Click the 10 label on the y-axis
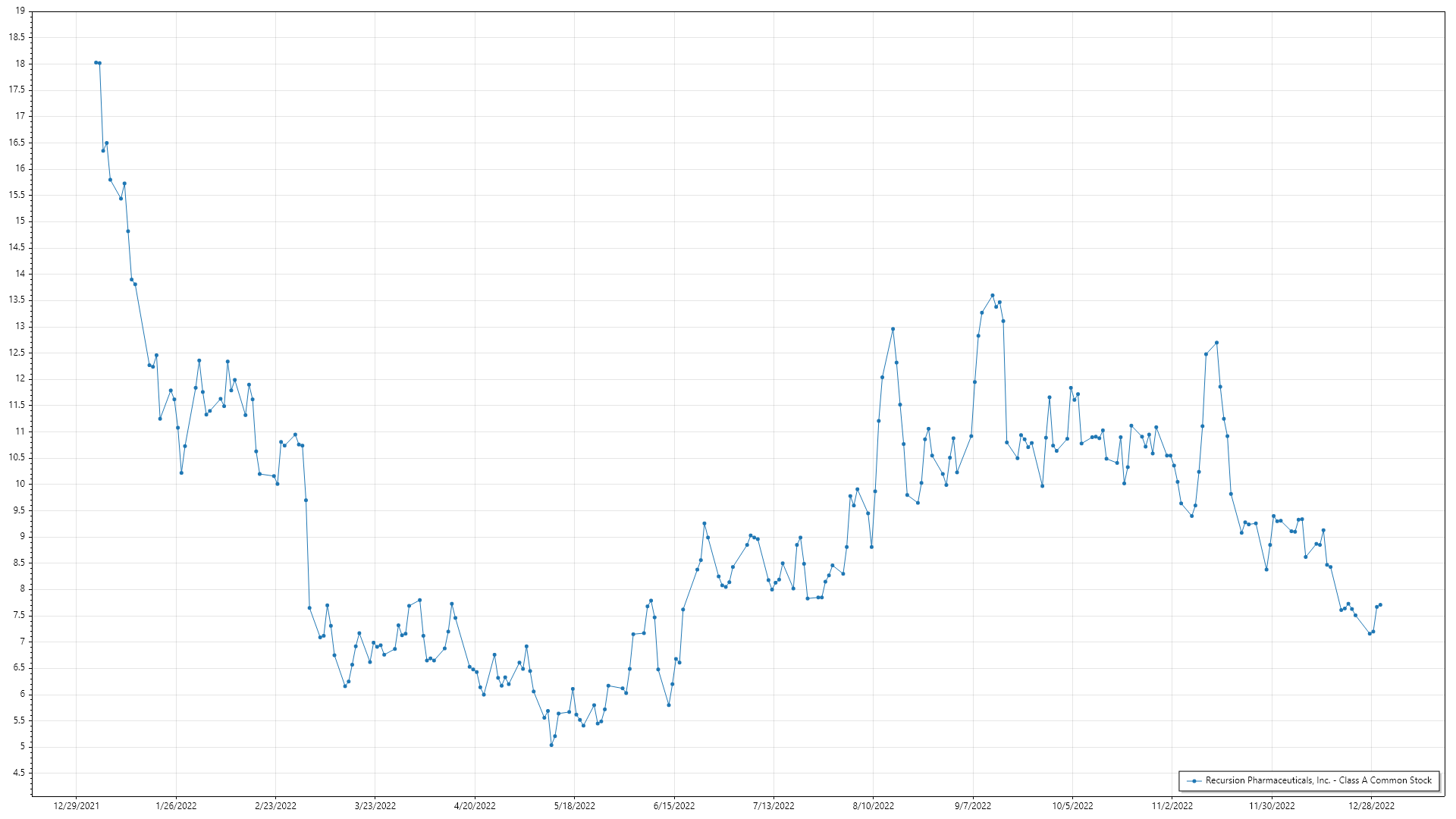Viewport: 1456px width, 819px height. [20, 484]
